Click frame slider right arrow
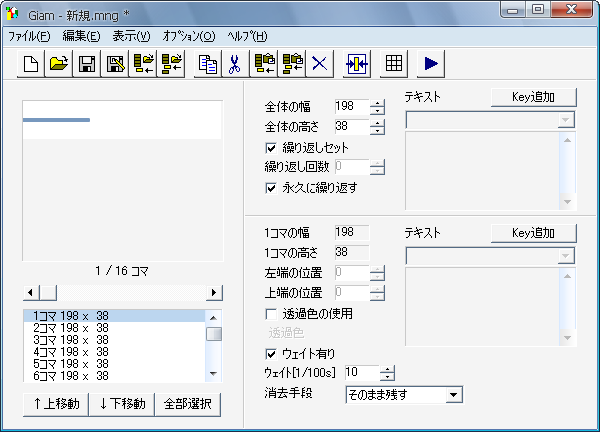Screen dimensions: 600x432 coord(214,293)
